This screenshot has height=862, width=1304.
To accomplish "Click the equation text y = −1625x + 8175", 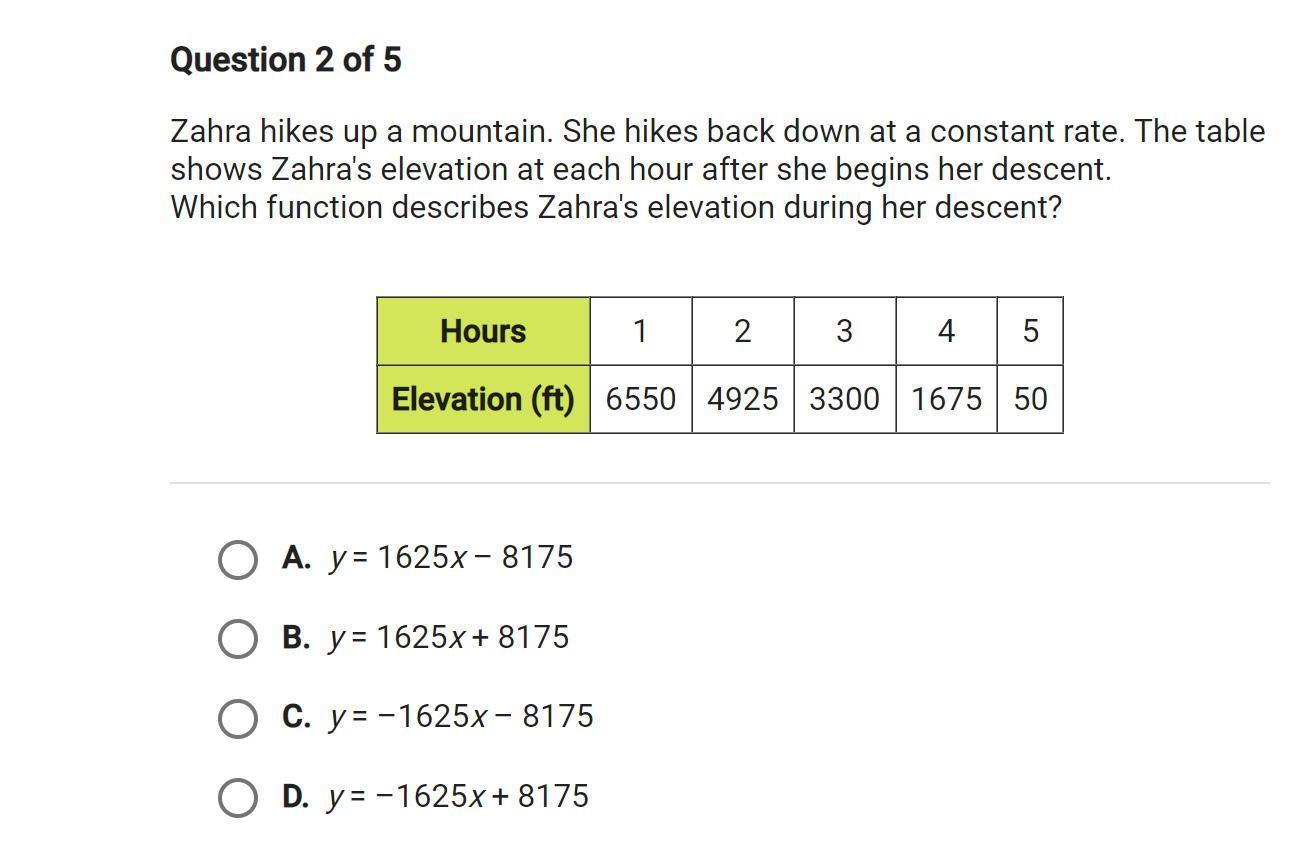I will 458,796.
